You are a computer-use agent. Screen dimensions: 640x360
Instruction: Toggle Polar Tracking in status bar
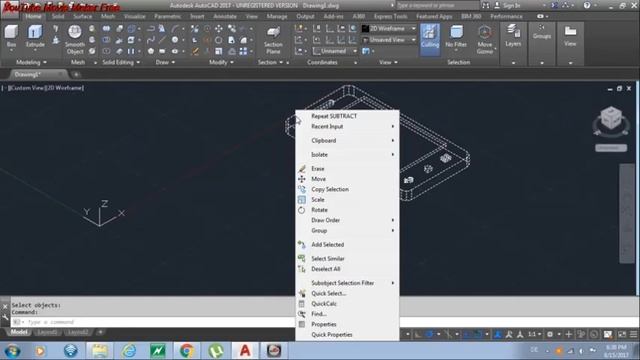(x=429, y=334)
